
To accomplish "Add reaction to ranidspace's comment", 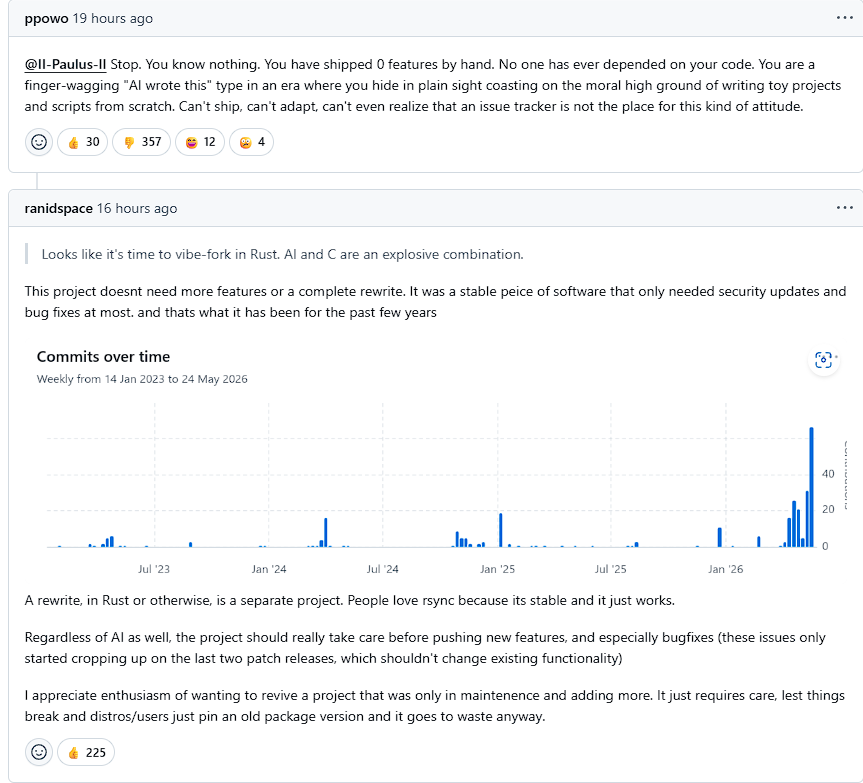I will click(x=39, y=752).
